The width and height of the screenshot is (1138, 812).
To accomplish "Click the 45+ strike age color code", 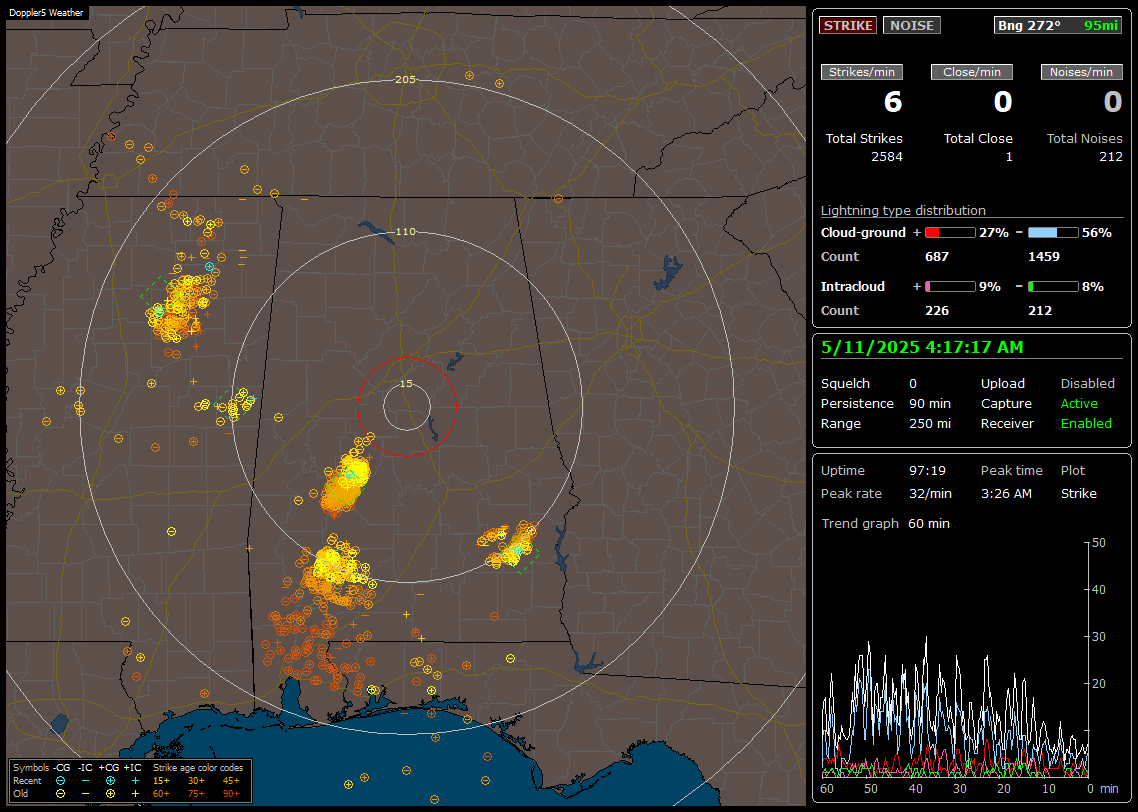I will tap(231, 781).
